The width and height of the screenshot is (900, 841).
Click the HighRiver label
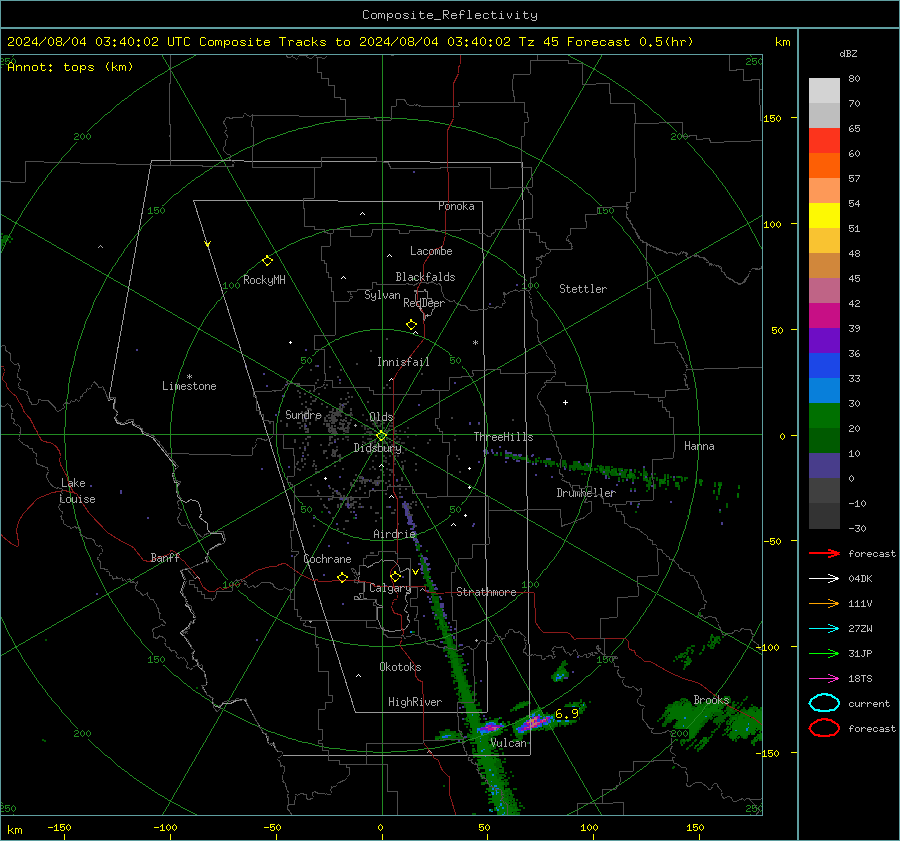[415, 702]
